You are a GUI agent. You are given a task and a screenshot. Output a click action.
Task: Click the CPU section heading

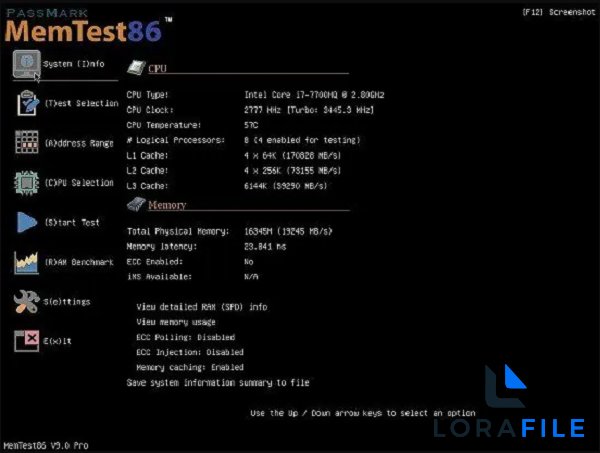click(157, 68)
